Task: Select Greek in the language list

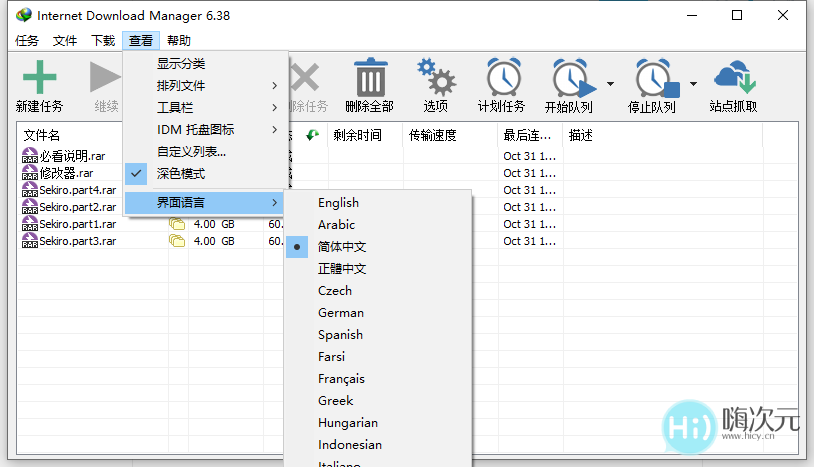Action: pyautogui.click(x=378, y=401)
